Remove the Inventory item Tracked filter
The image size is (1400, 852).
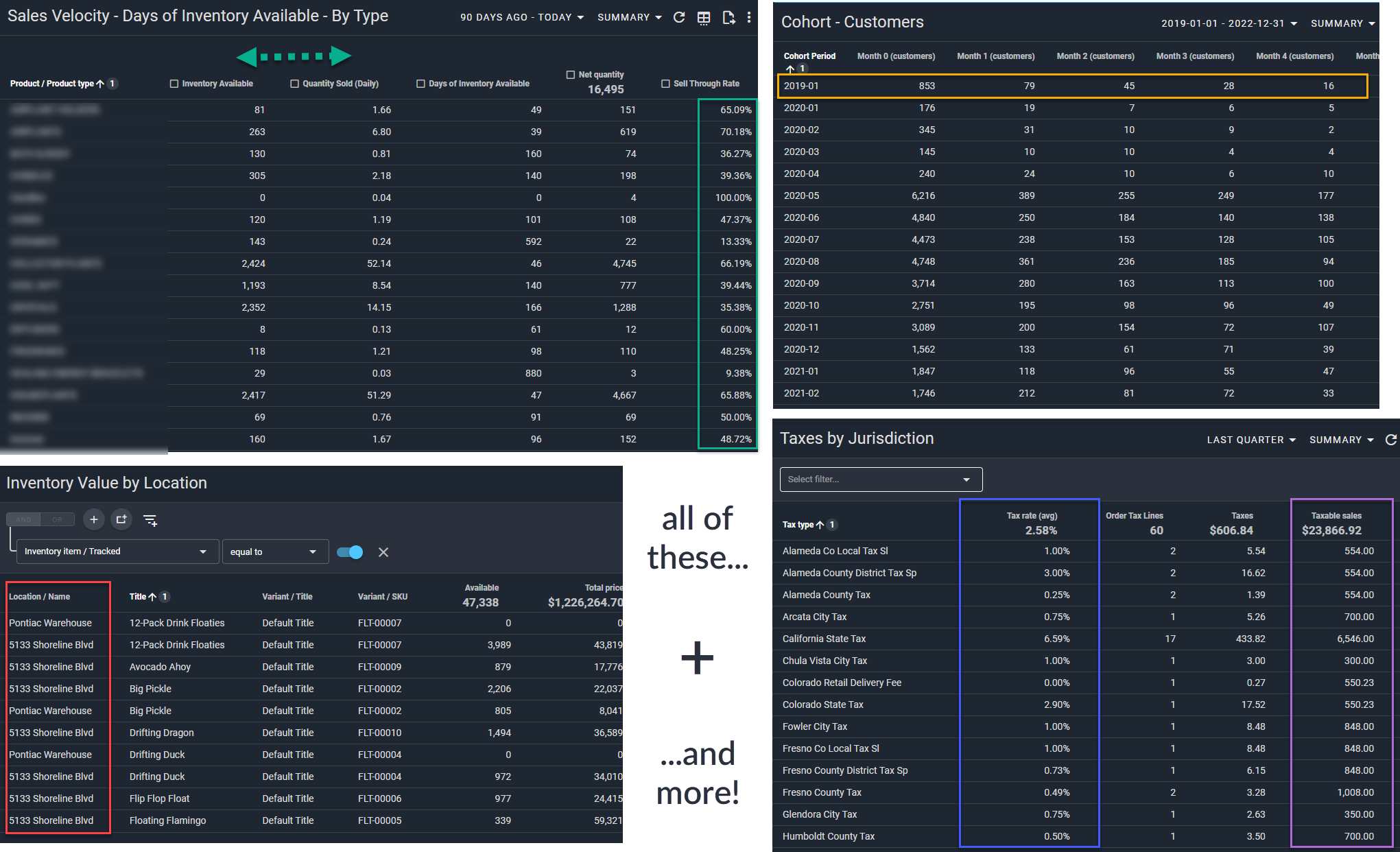[383, 552]
